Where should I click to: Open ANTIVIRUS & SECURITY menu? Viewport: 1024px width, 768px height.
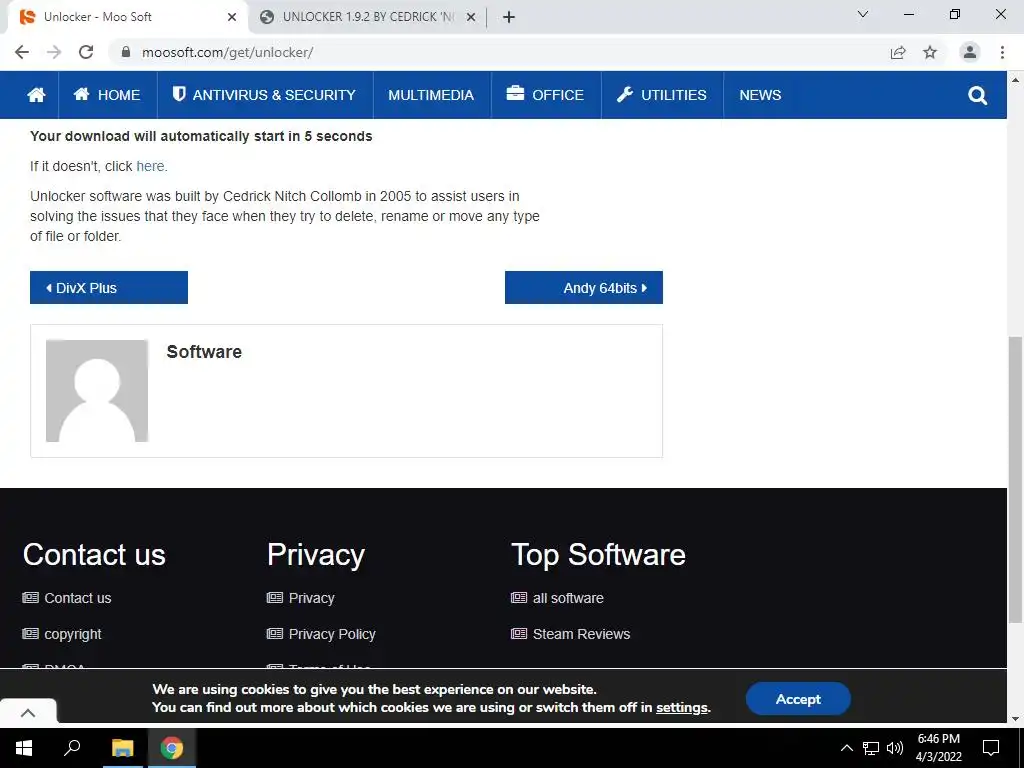264,95
